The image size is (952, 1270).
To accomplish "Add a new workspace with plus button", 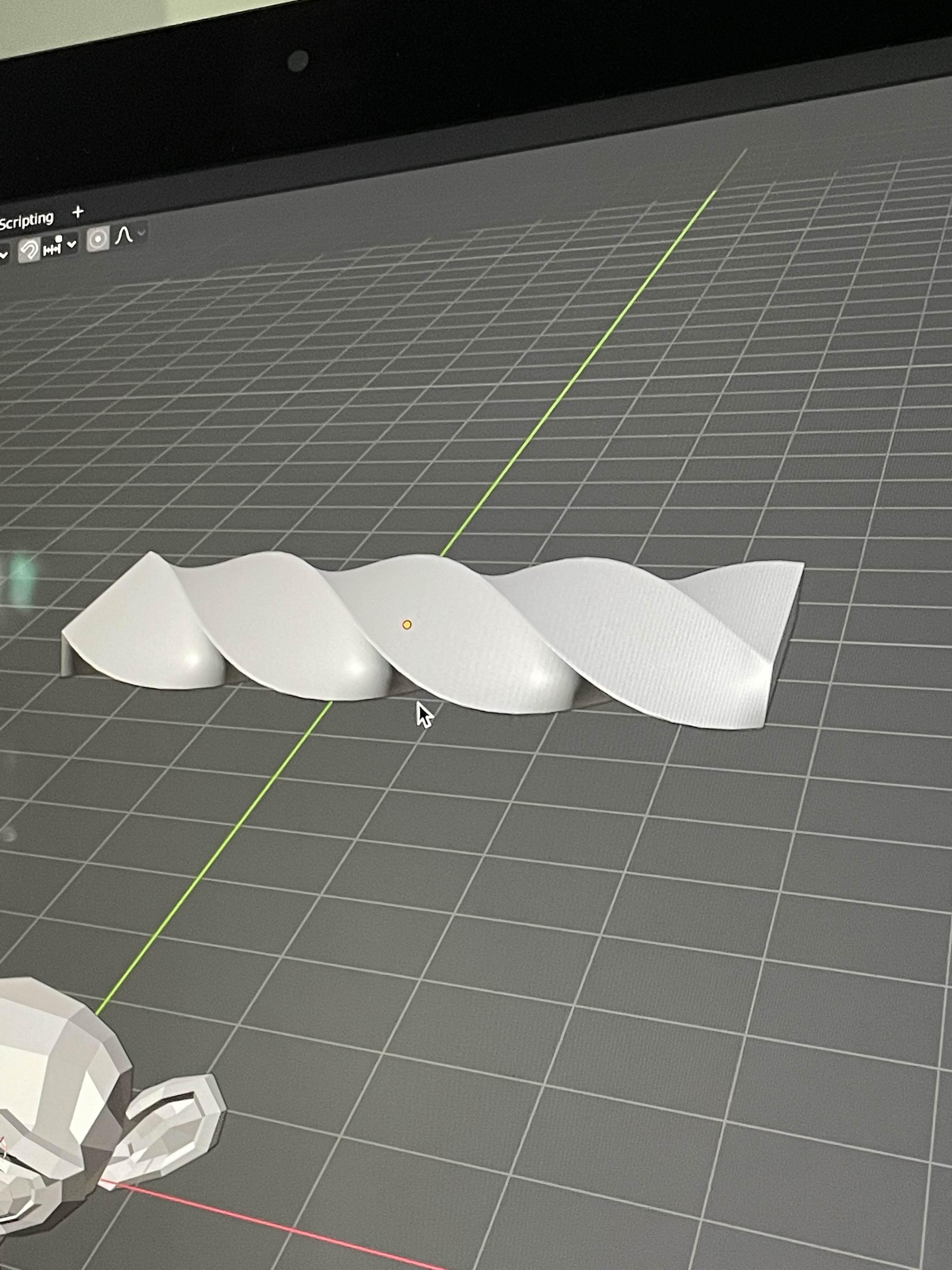I will 78,212.
